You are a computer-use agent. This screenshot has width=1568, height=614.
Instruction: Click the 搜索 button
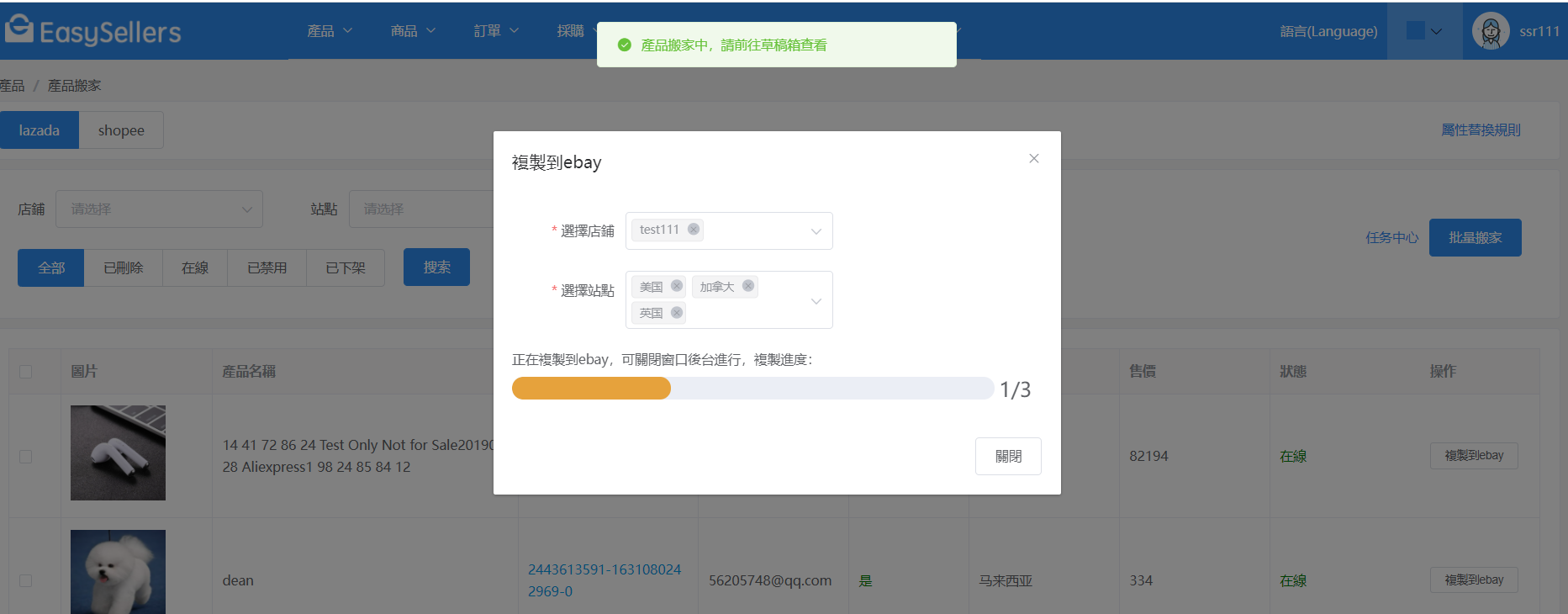click(x=436, y=267)
